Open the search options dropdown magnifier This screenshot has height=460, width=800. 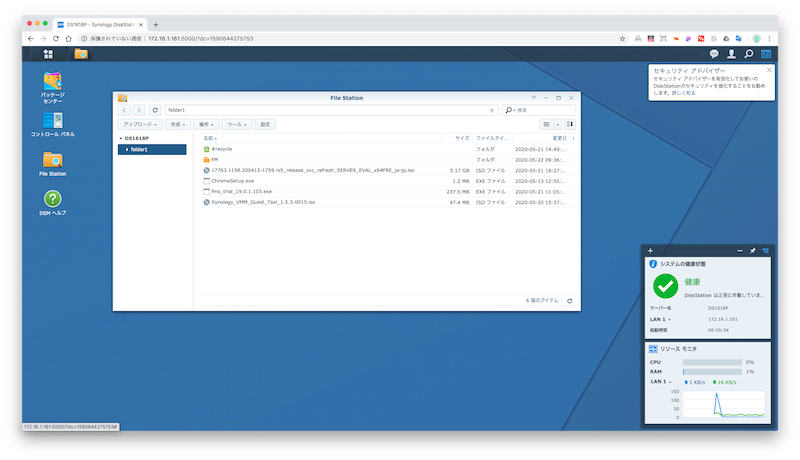click(510, 110)
